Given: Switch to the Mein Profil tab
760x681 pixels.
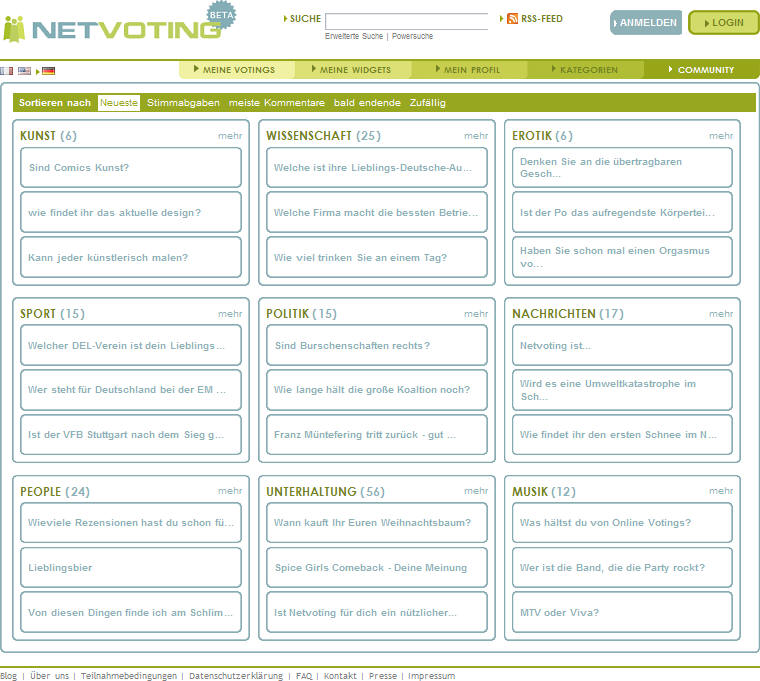Looking at the screenshot, I should (469, 69).
